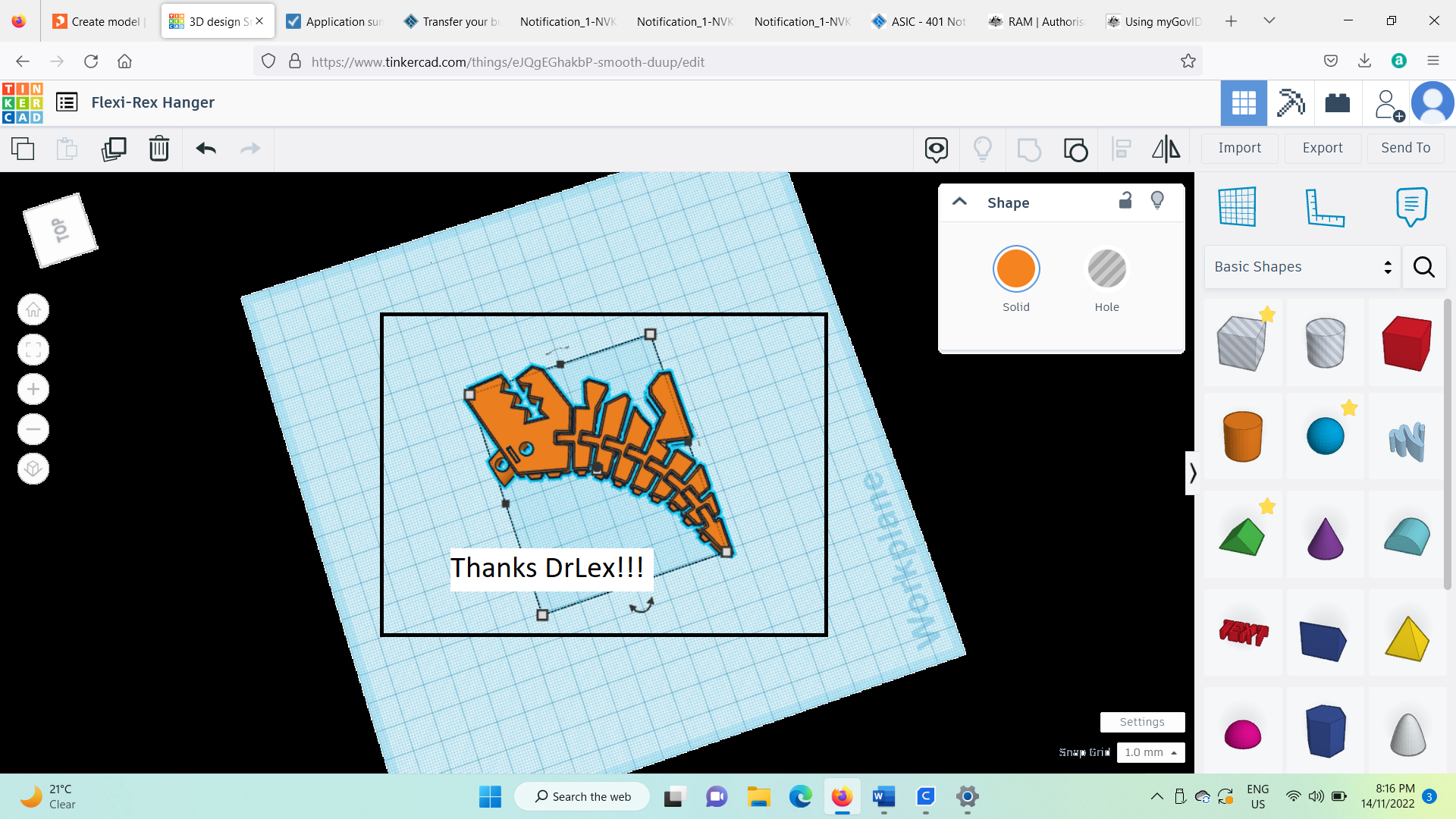Click the Import button
Image resolution: width=1456 pixels, height=819 pixels.
click(x=1240, y=148)
